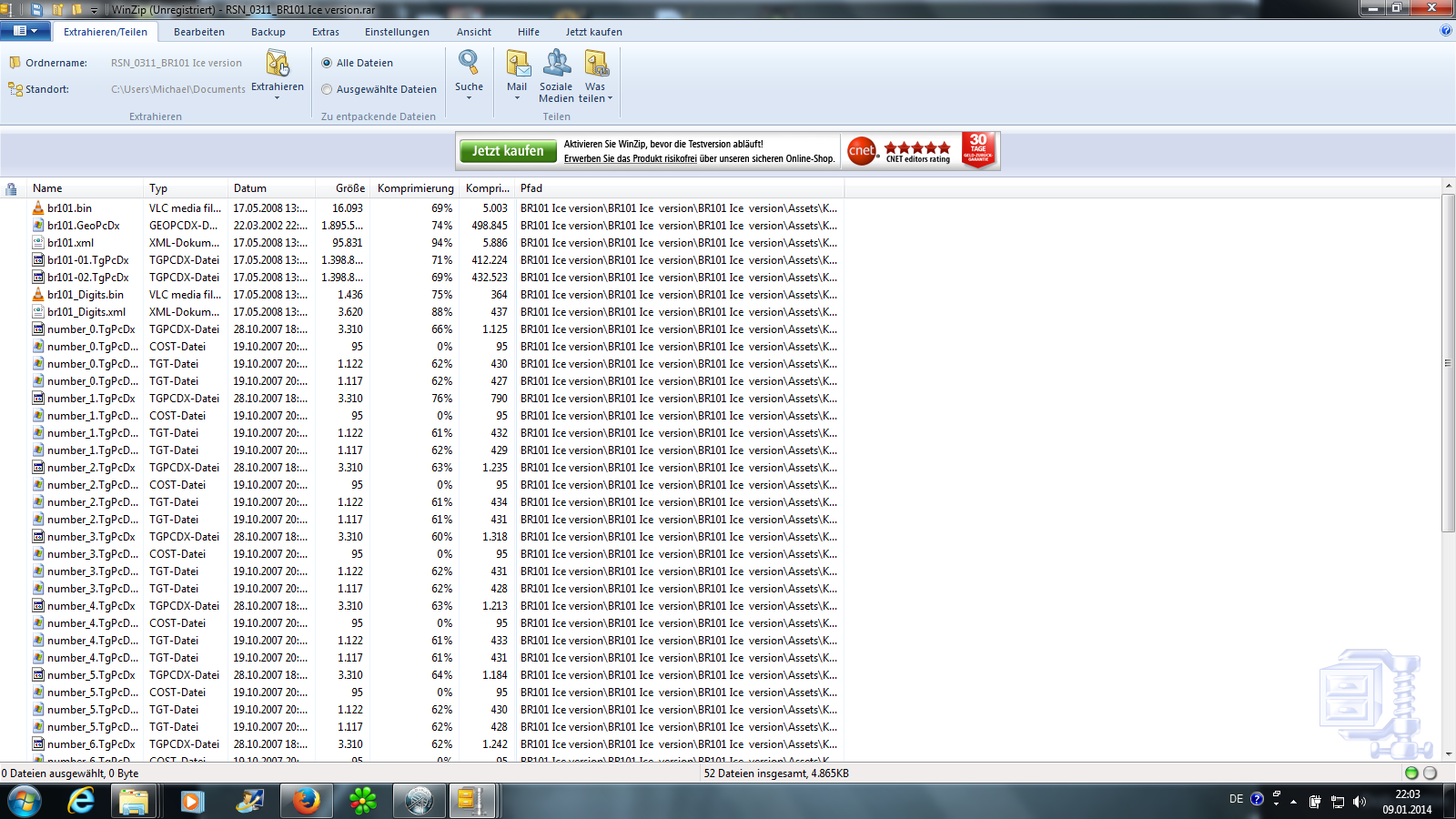Switch to the Ansicht tab
Viewport: 1456px width, 819px height.
pyautogui.click(x=474, y=32)
